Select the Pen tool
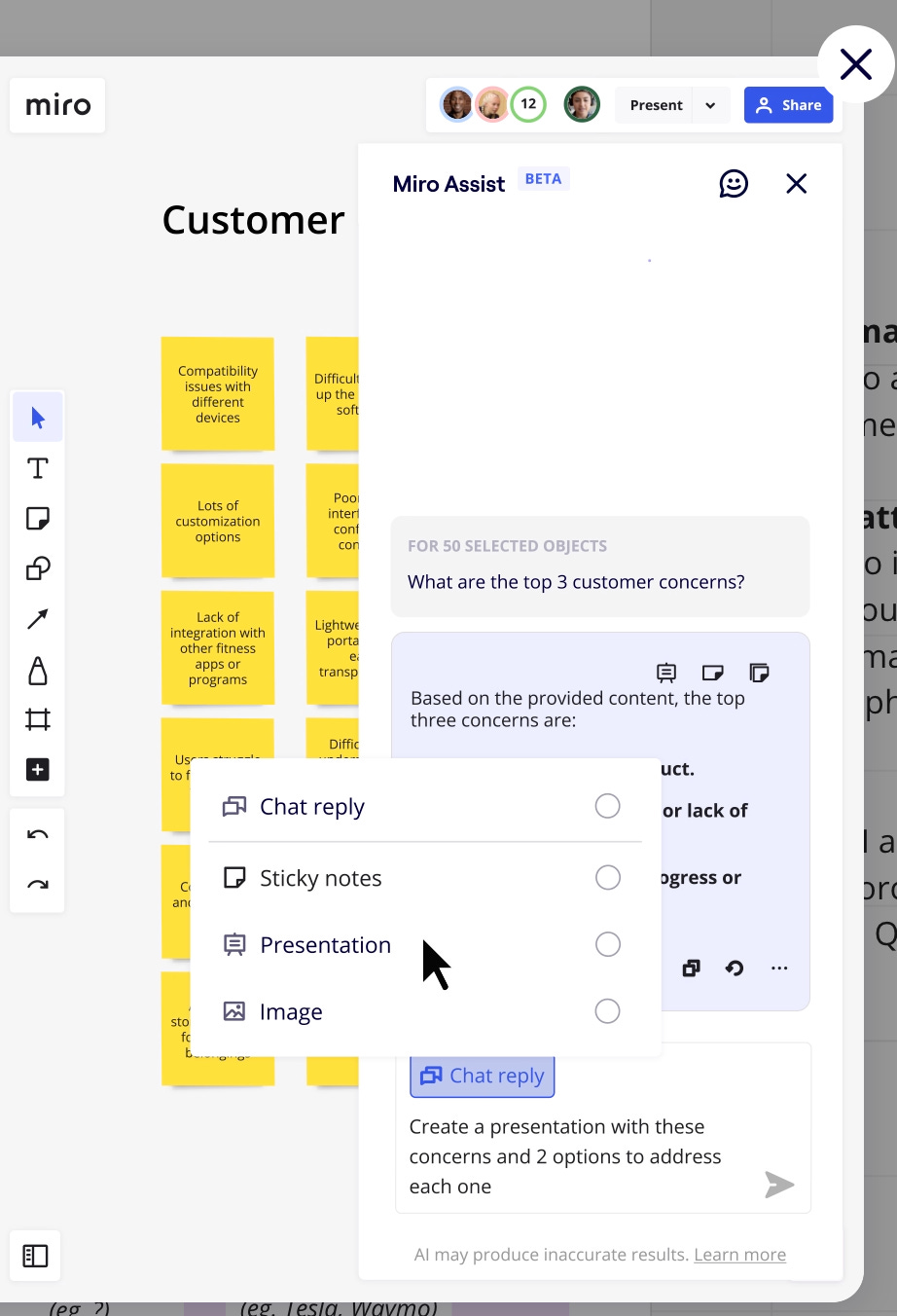The image size is (897, 1316). (38, 670)
